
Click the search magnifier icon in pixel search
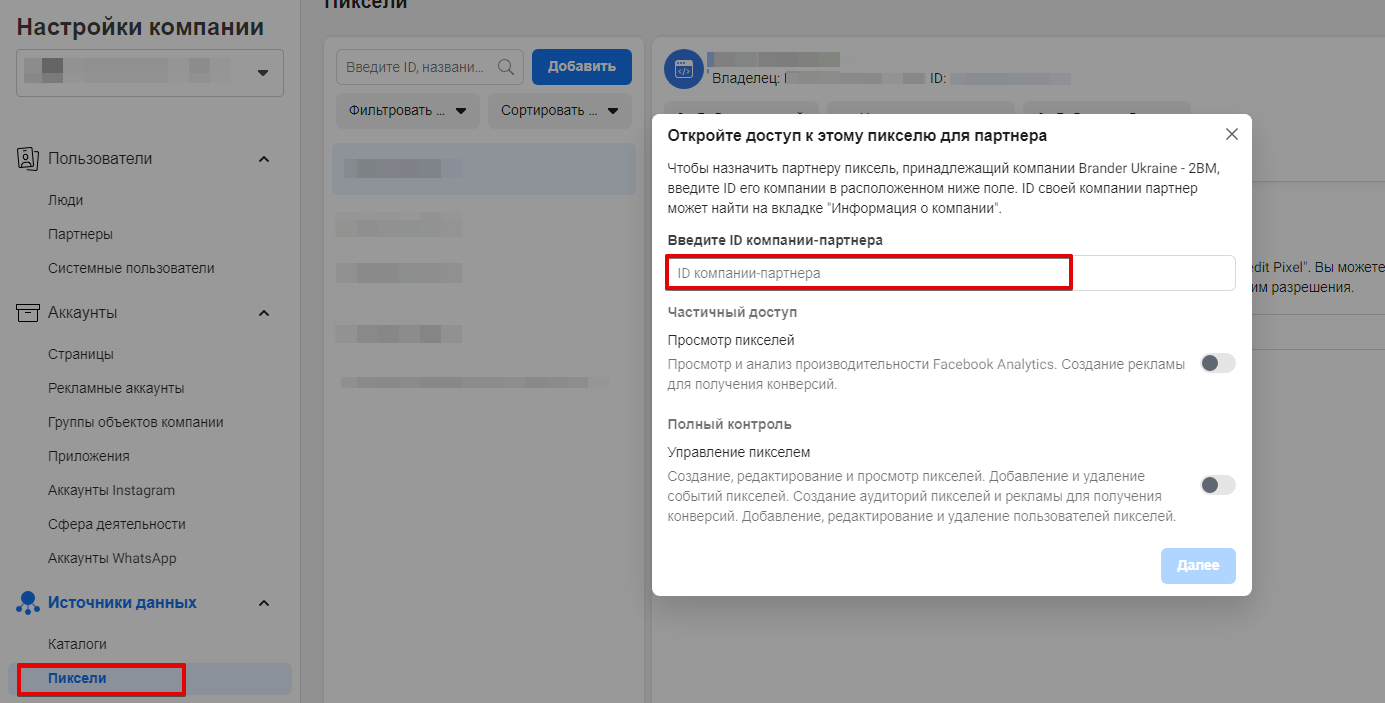506,67
